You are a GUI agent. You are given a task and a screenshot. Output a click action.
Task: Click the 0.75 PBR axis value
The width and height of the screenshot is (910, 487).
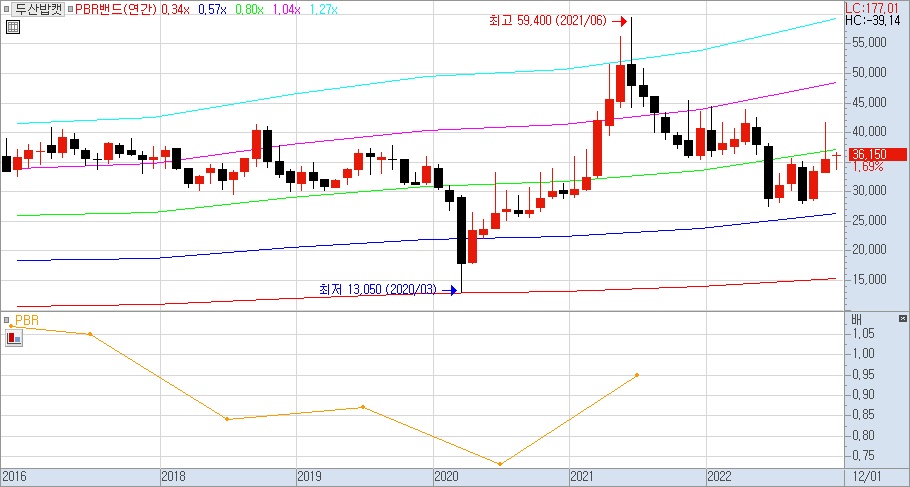tap(864, 456)
